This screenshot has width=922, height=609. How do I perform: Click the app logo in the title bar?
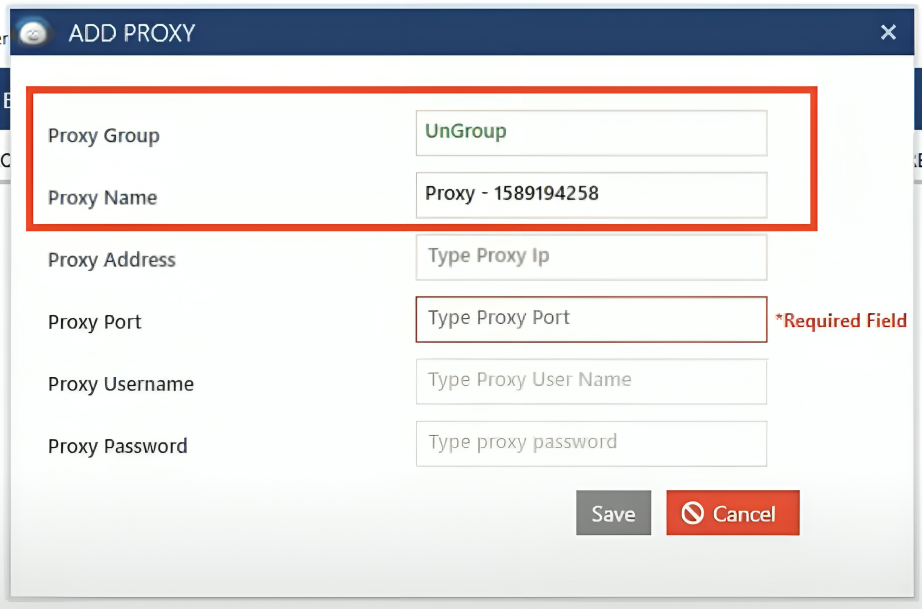point(34,33)
